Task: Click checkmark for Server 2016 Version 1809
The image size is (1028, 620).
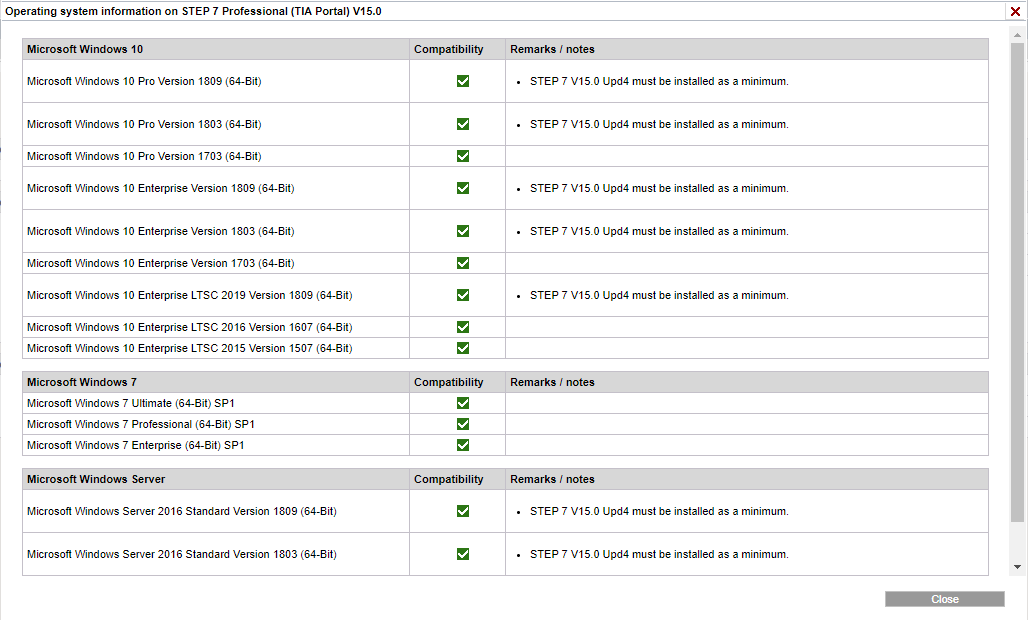Action: 463,511
